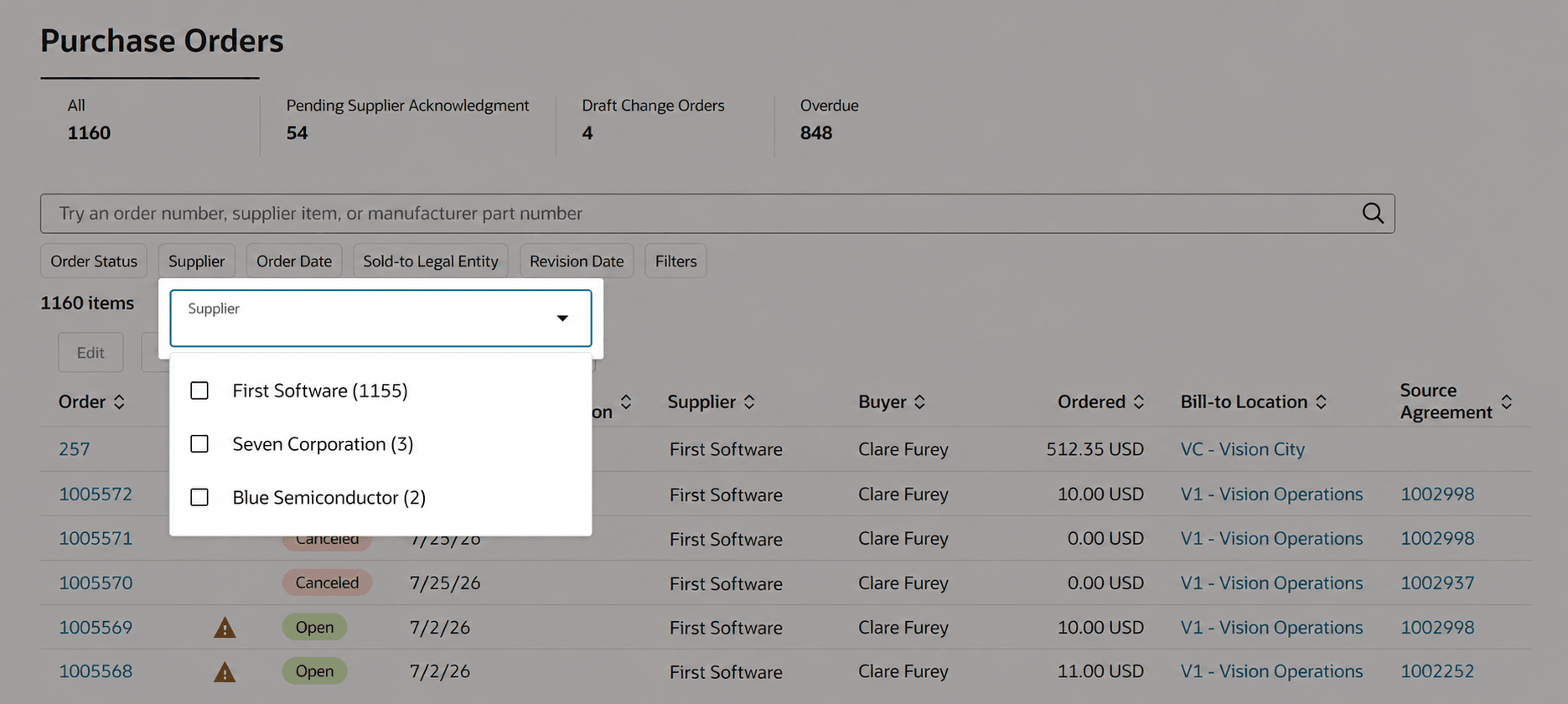The image size is (1568, 704).
Task: Open source agreement 1002252 link
Action: coord(1437,672)
